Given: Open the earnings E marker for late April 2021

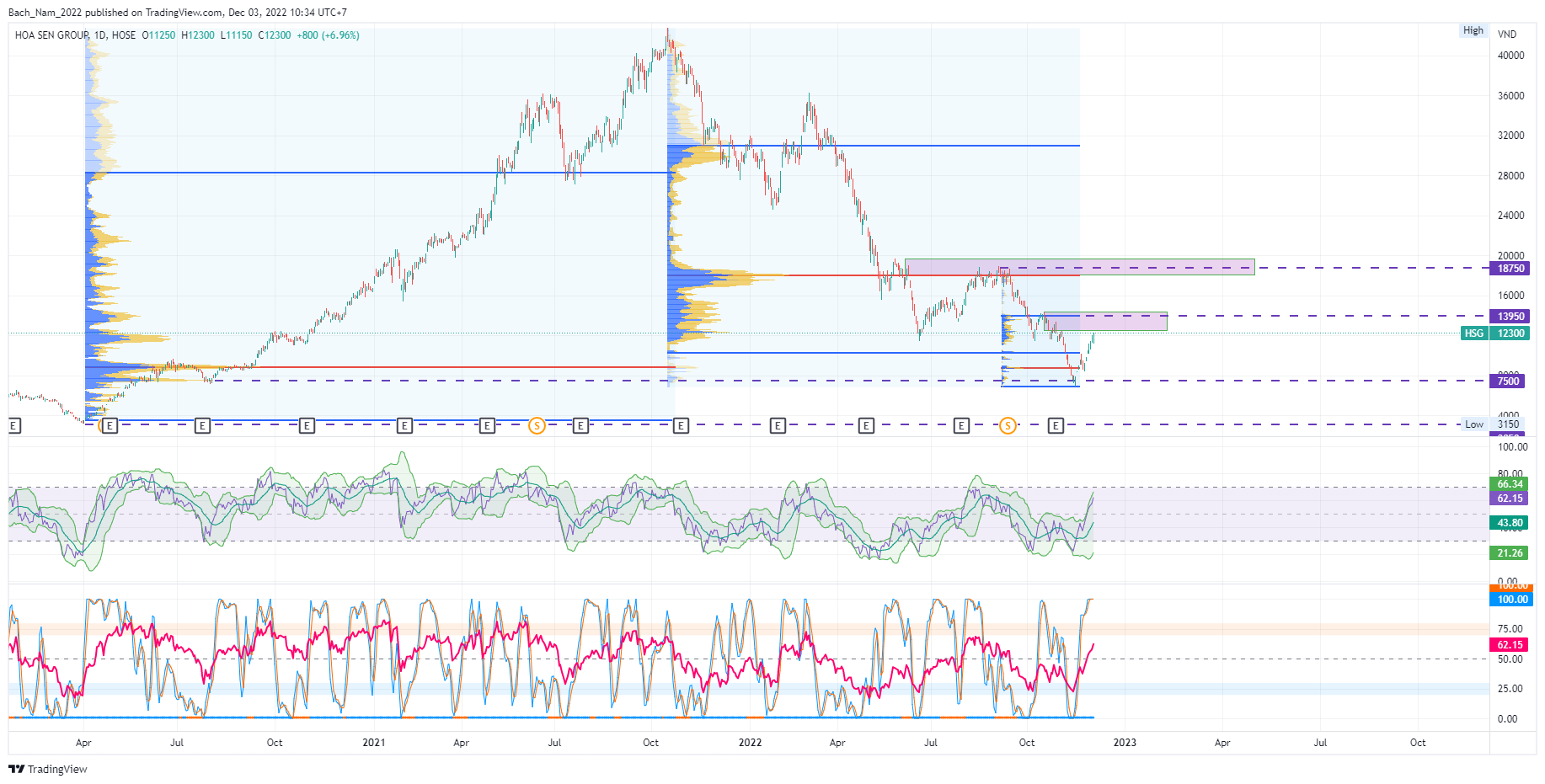Looking at the screenshot, I should 487,426.
